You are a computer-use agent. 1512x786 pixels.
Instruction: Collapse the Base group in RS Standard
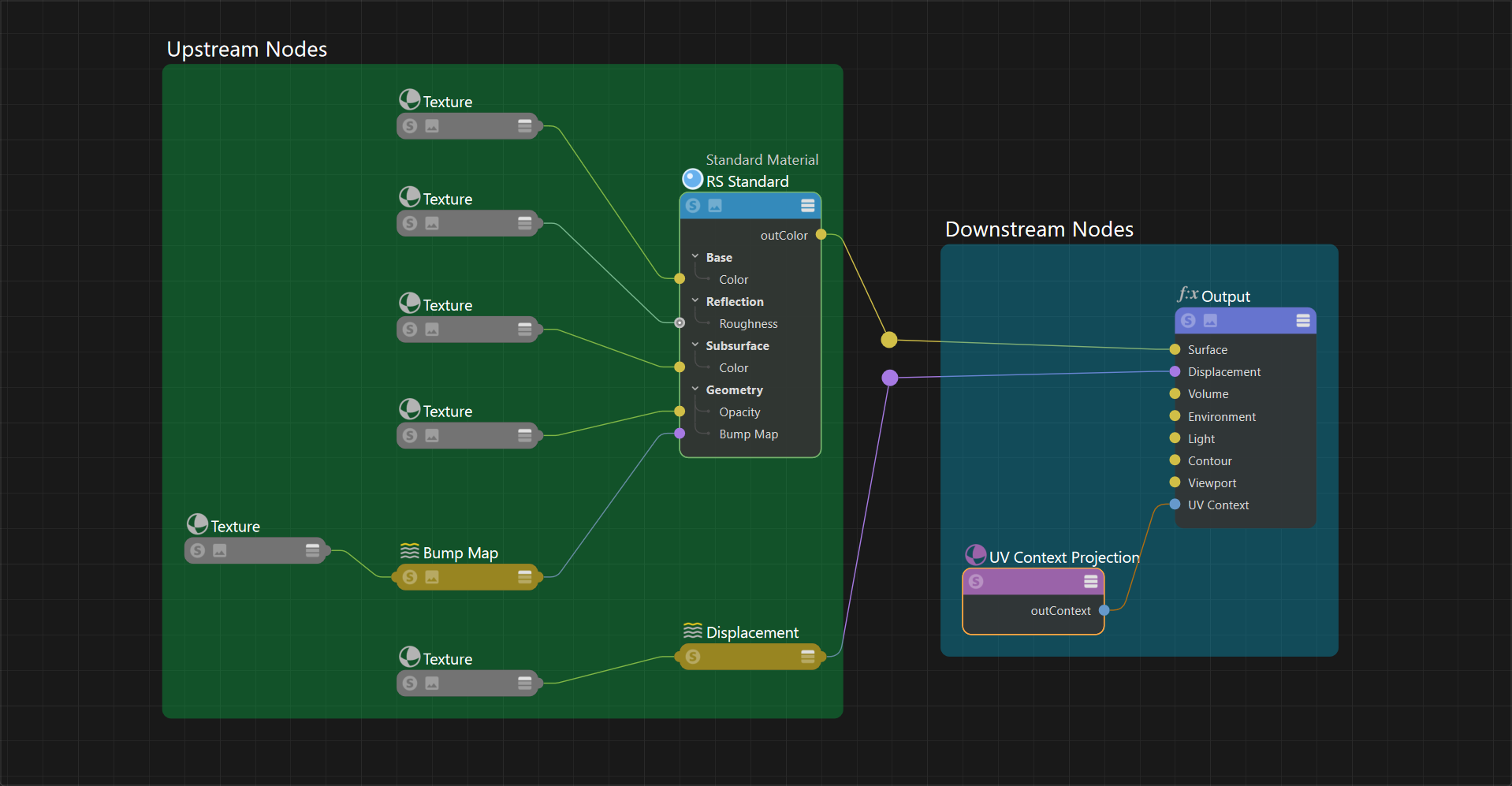695,257
